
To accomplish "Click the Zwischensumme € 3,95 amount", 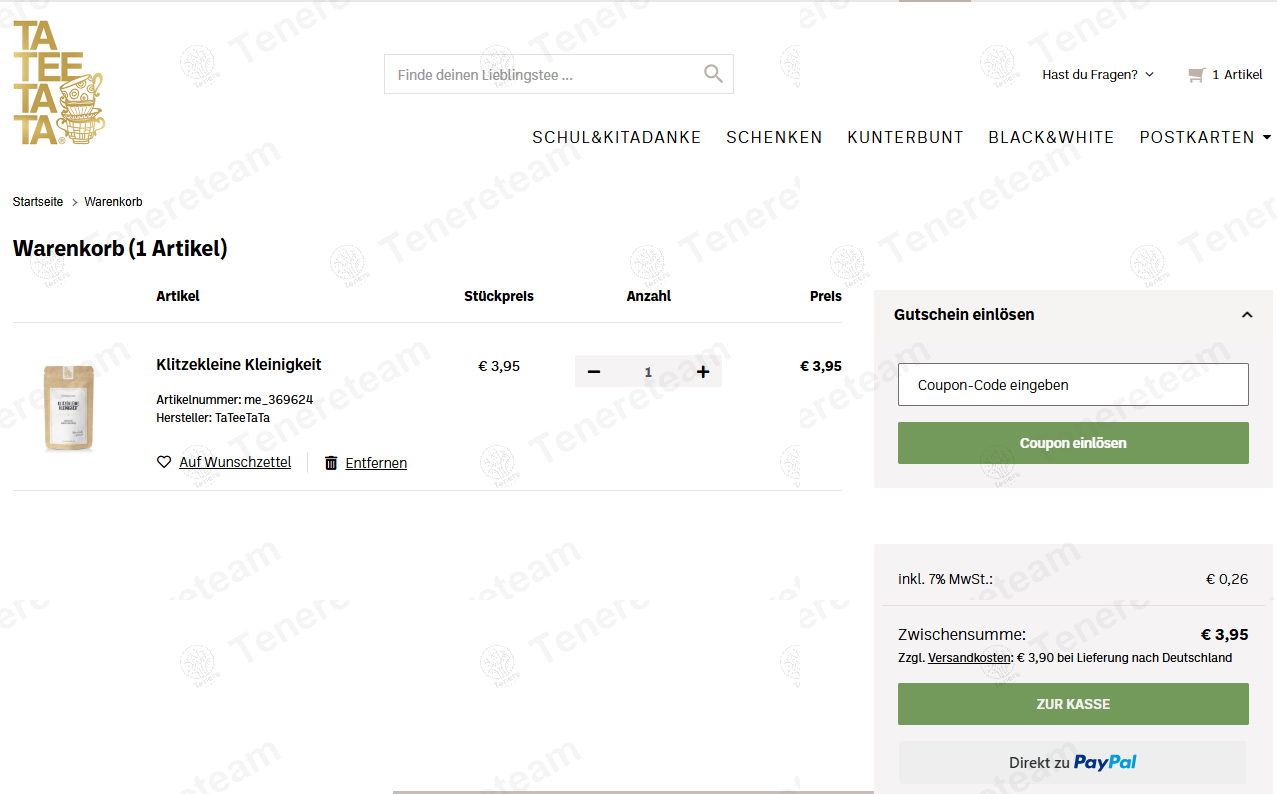I will [x=1224, y=634].
